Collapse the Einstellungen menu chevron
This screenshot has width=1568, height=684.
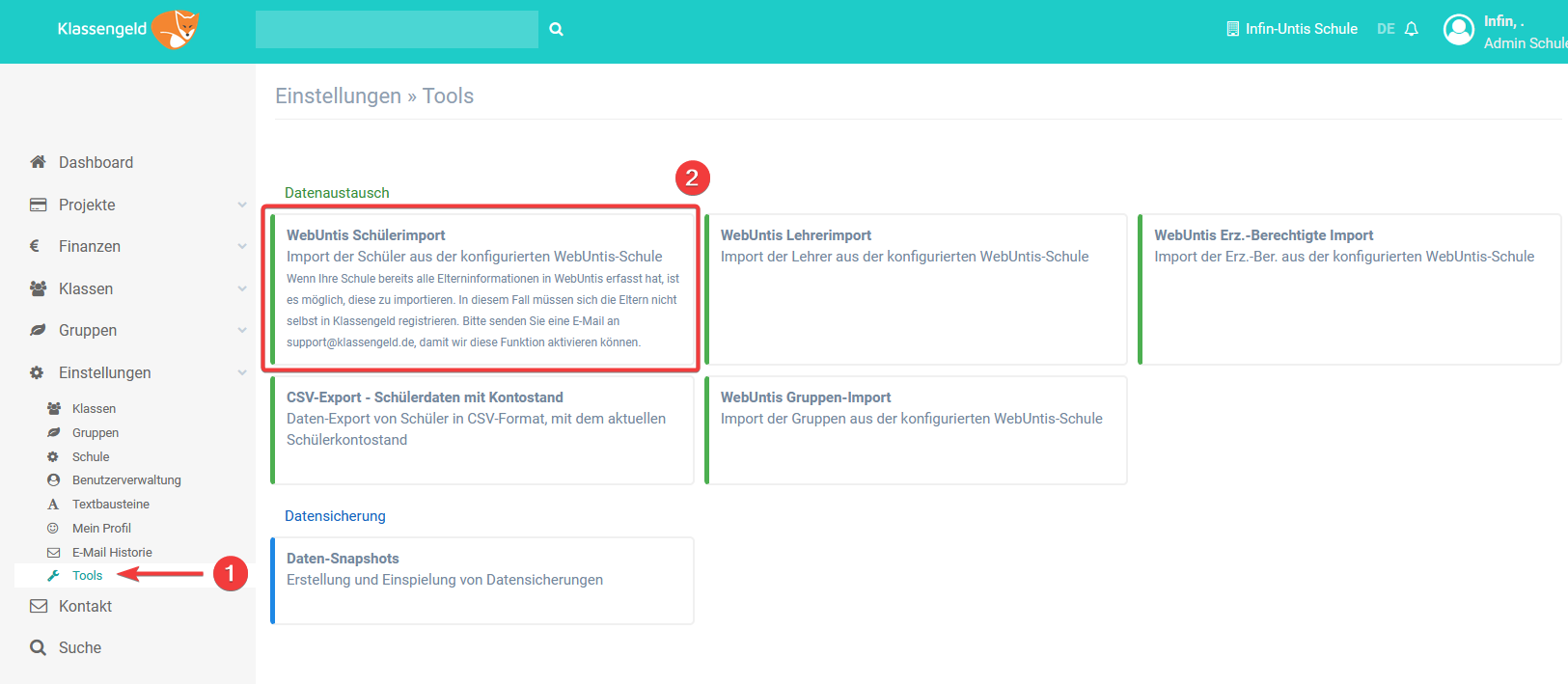pyautogui.click(x=242, y=372)
